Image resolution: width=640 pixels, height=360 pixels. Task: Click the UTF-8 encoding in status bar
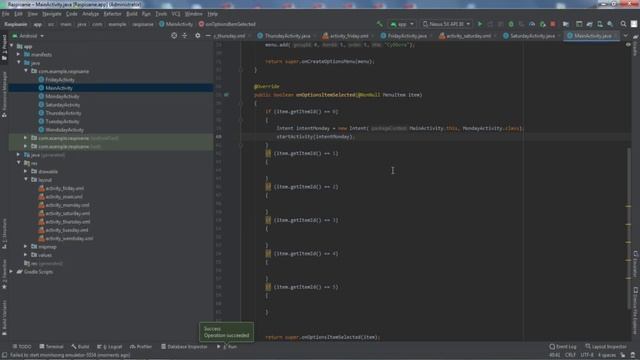[x=587, y=355]
